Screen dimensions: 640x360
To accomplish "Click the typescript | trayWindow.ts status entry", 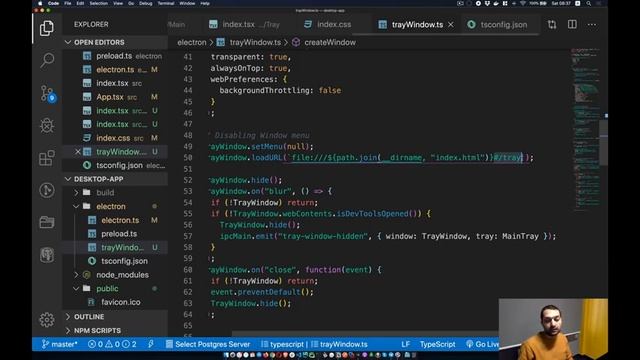I will 314,344.
